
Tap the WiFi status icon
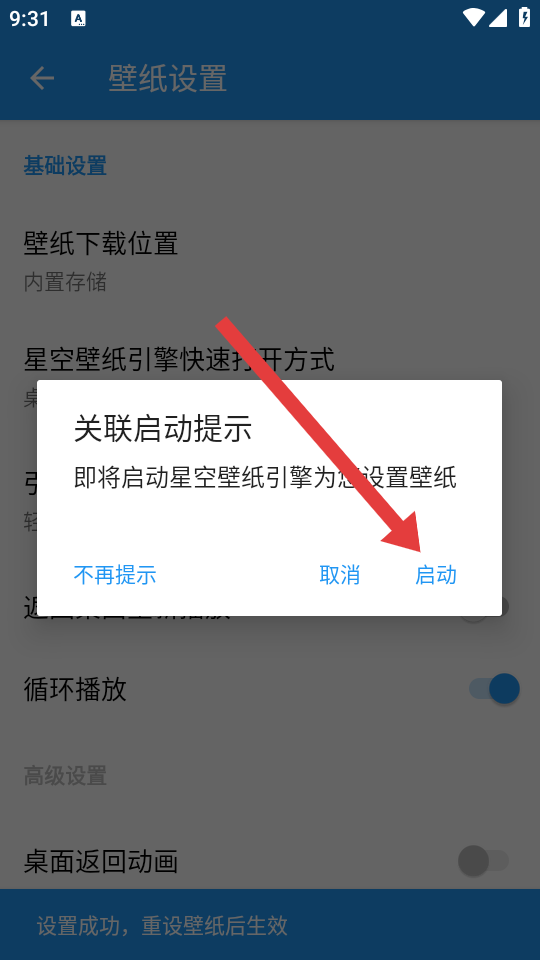(x=473, y=18)
